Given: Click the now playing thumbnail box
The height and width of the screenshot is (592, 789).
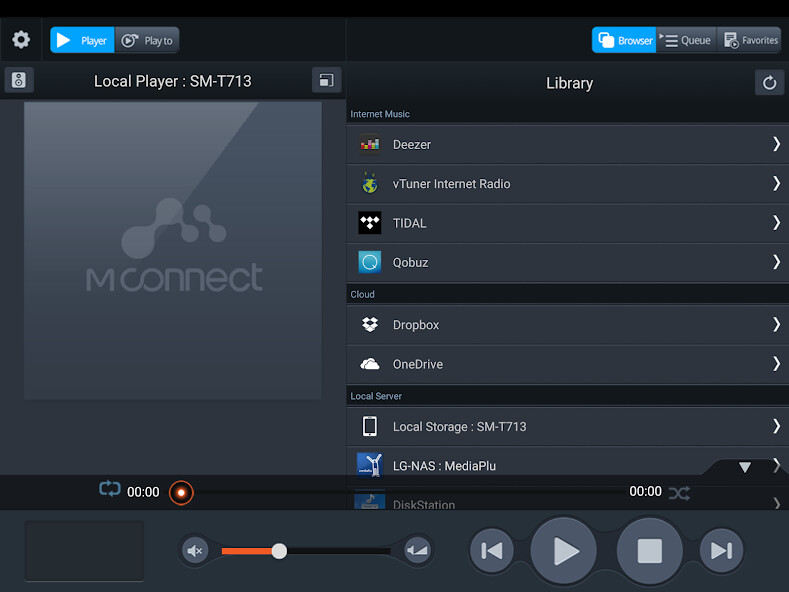Looking at the screenshot, I should click(85, 551).
